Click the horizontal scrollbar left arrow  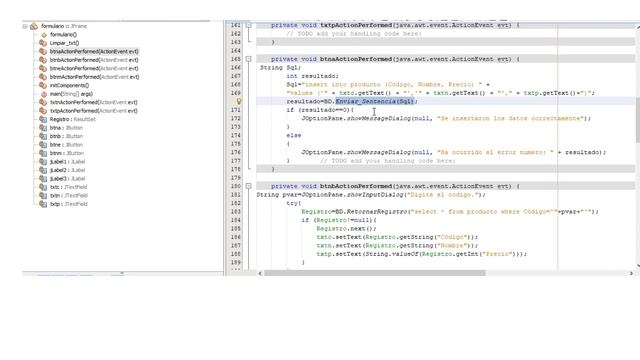click(x=260, y=273)
